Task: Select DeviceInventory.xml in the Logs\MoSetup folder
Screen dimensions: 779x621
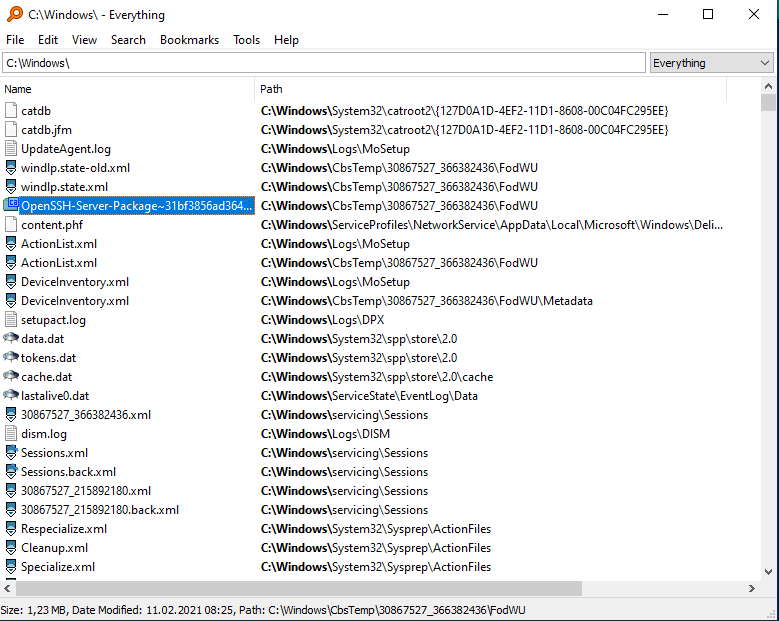Action: click(75, 282)
